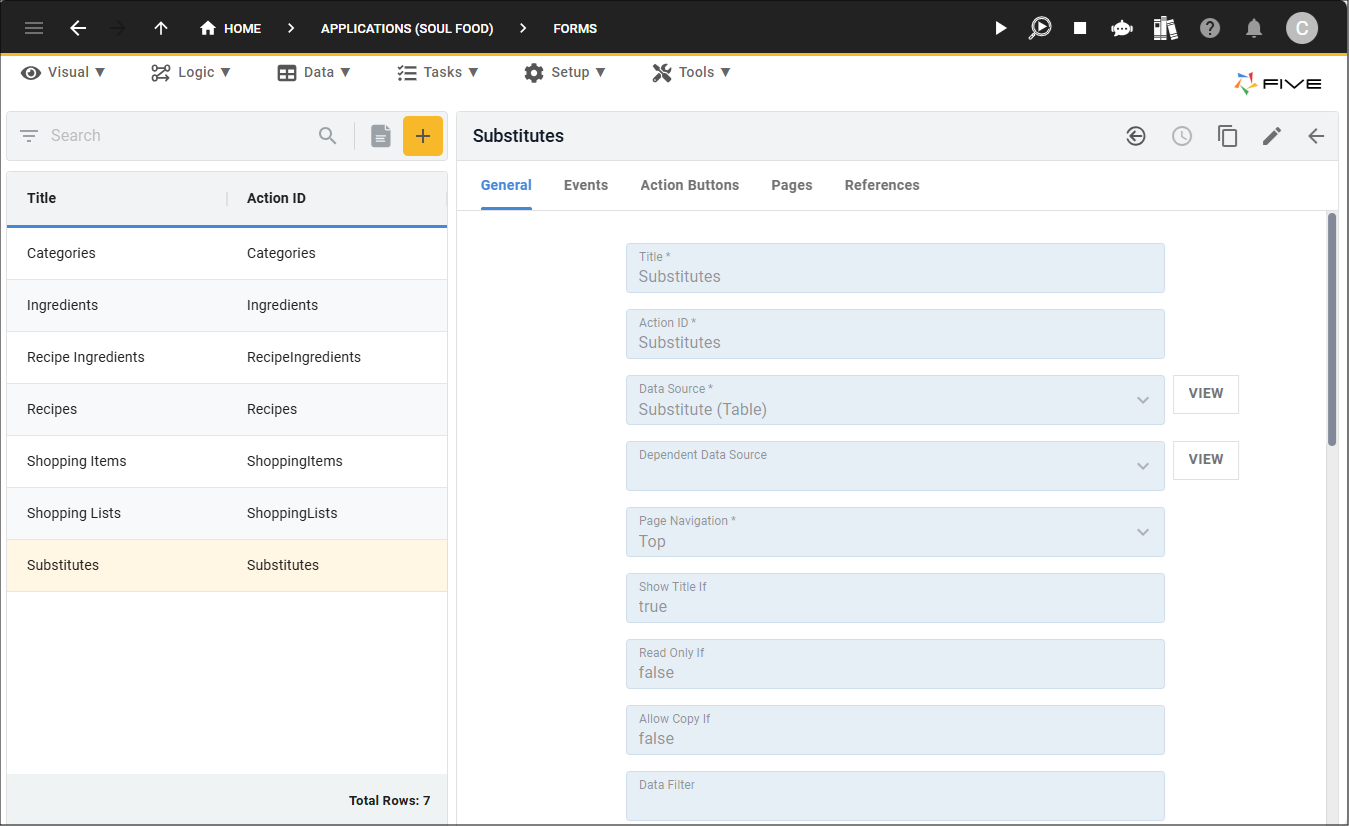
Task: Open the Setup menu
Action: [565, 72]
